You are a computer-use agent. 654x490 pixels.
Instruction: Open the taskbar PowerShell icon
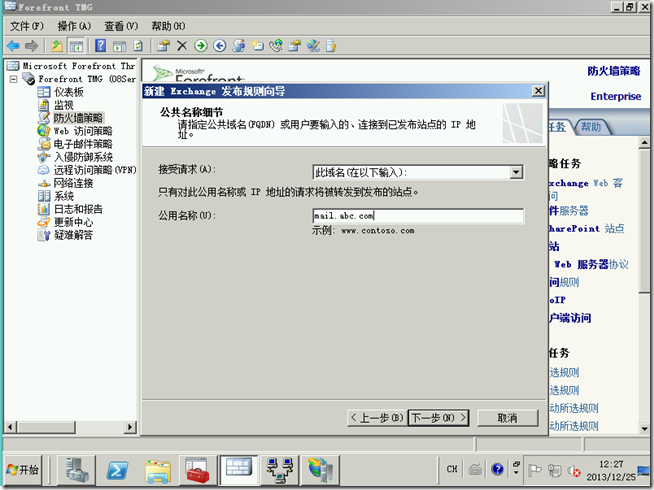tap(117, 470)
